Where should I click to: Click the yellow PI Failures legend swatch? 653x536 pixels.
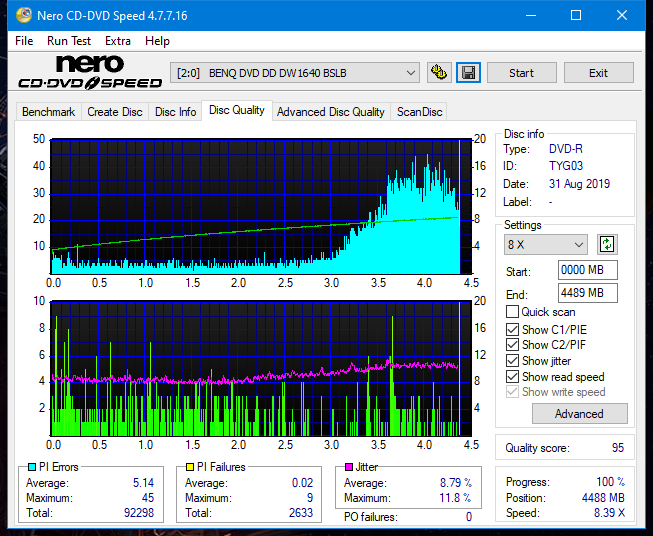pyautogui.click(x=190, y=467)
